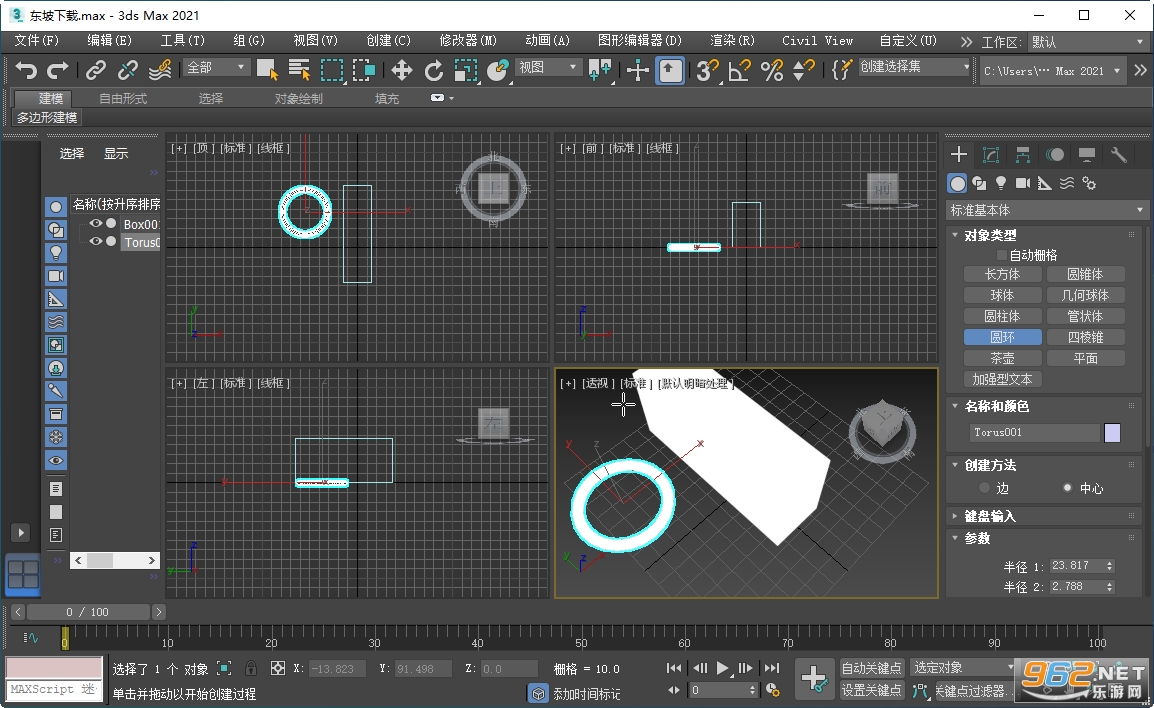Select the Lights category lightbulb icon

point(1001,183)
